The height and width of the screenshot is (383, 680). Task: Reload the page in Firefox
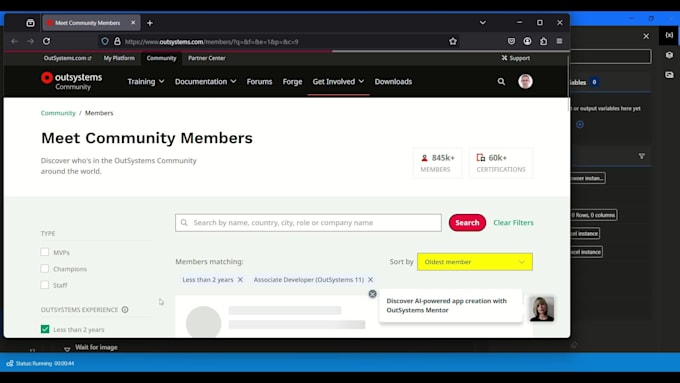pos(46,41)
